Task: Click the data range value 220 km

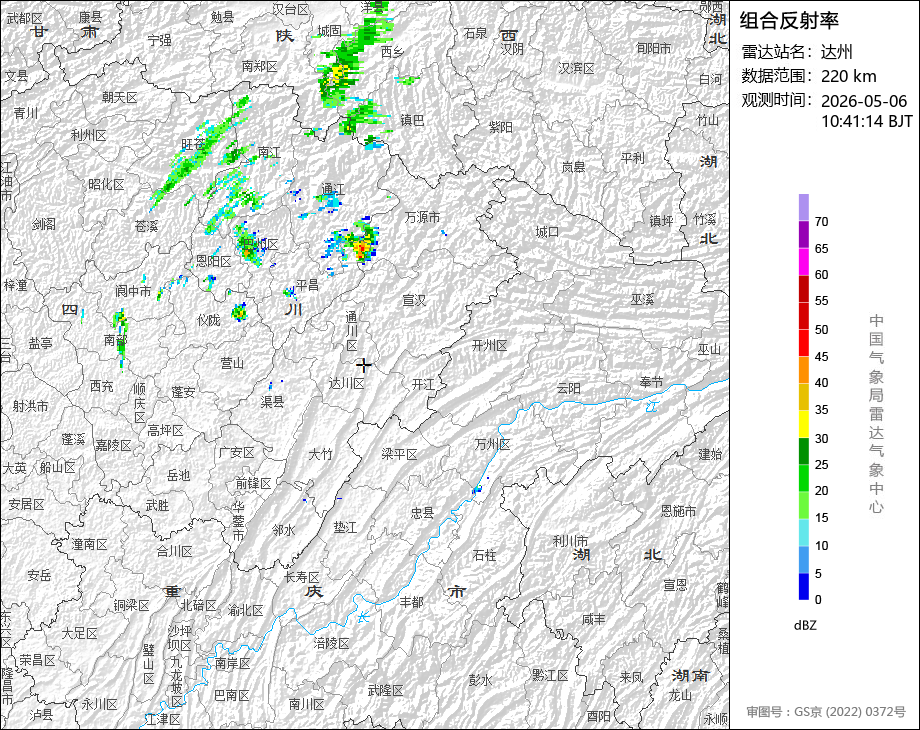Action: (x=848, y=76)
